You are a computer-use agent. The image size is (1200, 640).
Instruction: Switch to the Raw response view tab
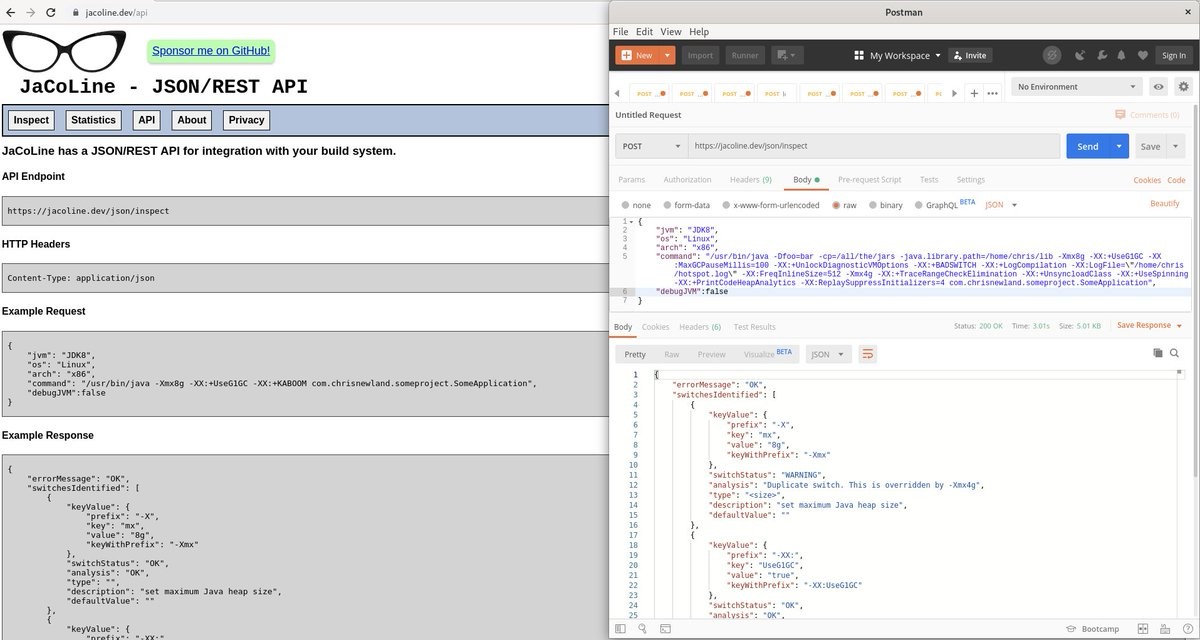[671, 354]
